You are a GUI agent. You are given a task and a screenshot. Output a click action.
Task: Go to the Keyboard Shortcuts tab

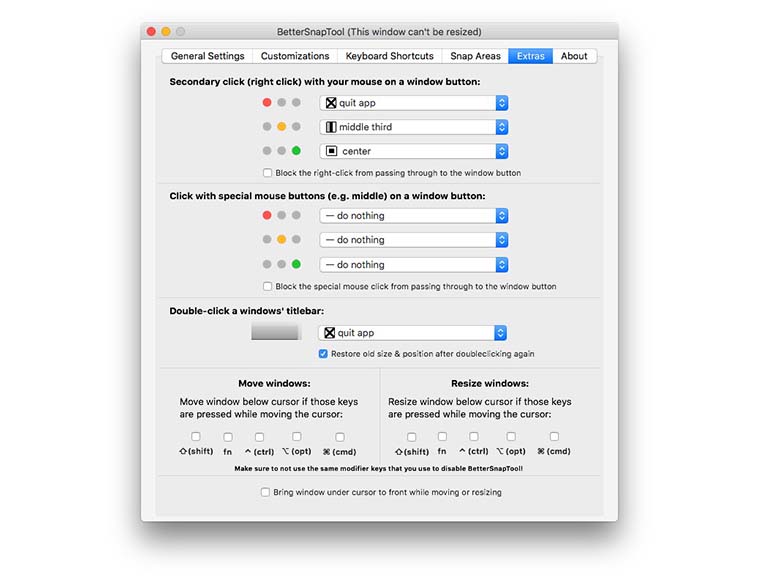coord(389,56)
